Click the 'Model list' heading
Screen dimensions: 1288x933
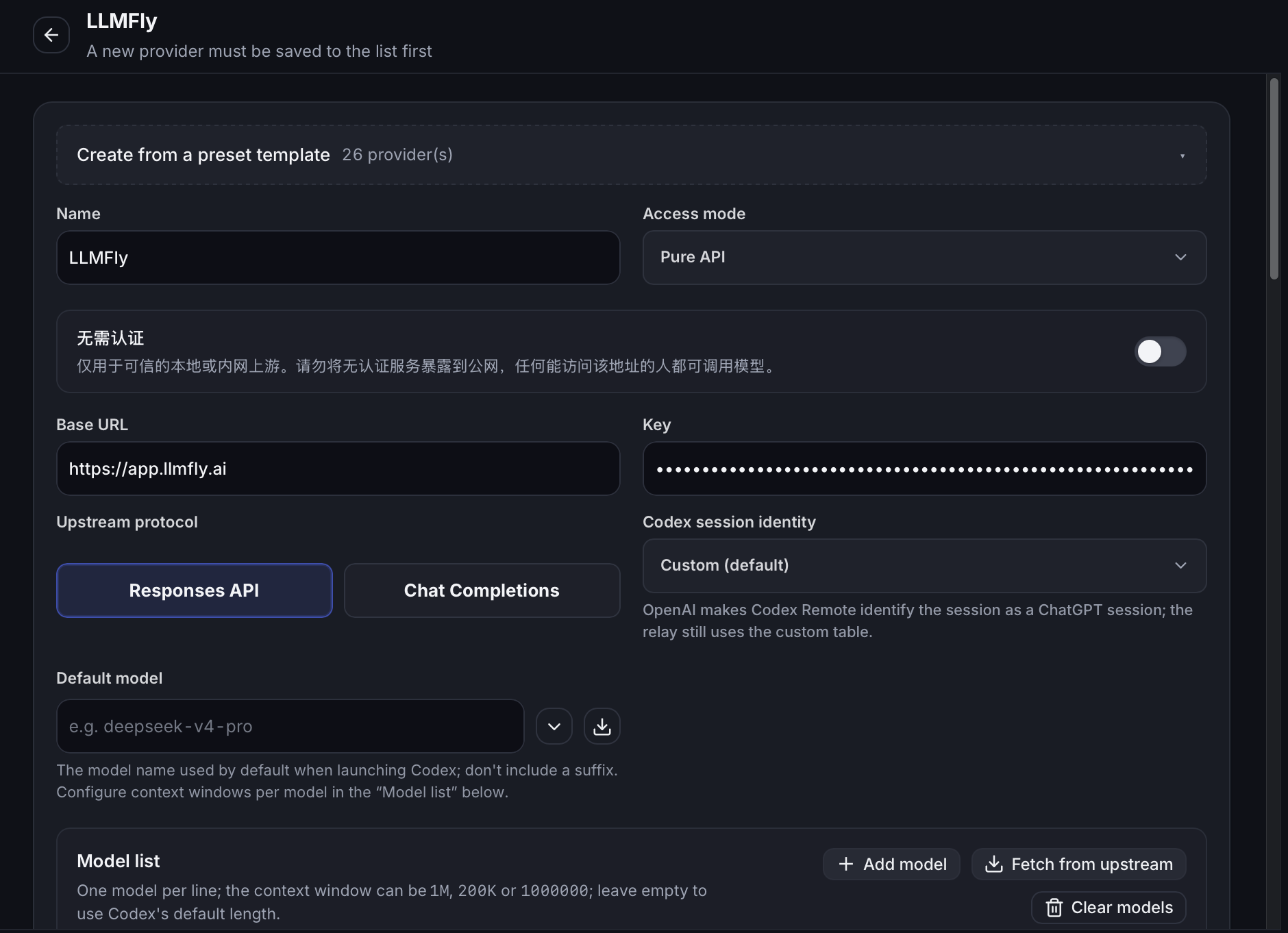pos(118,861)
